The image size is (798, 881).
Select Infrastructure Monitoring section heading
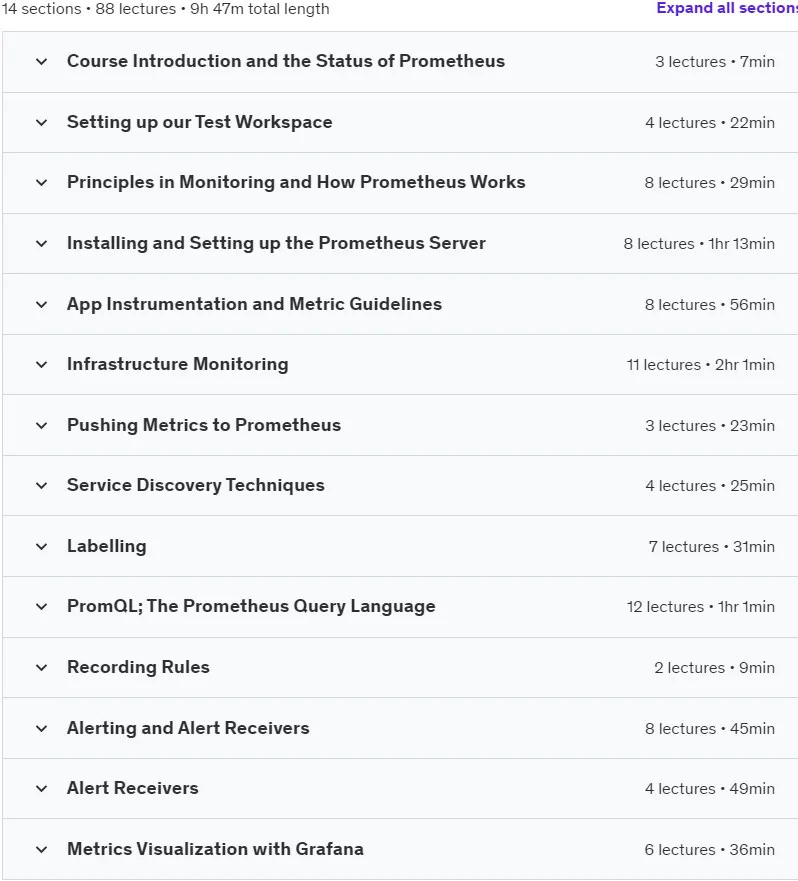[x=178, y=364]
